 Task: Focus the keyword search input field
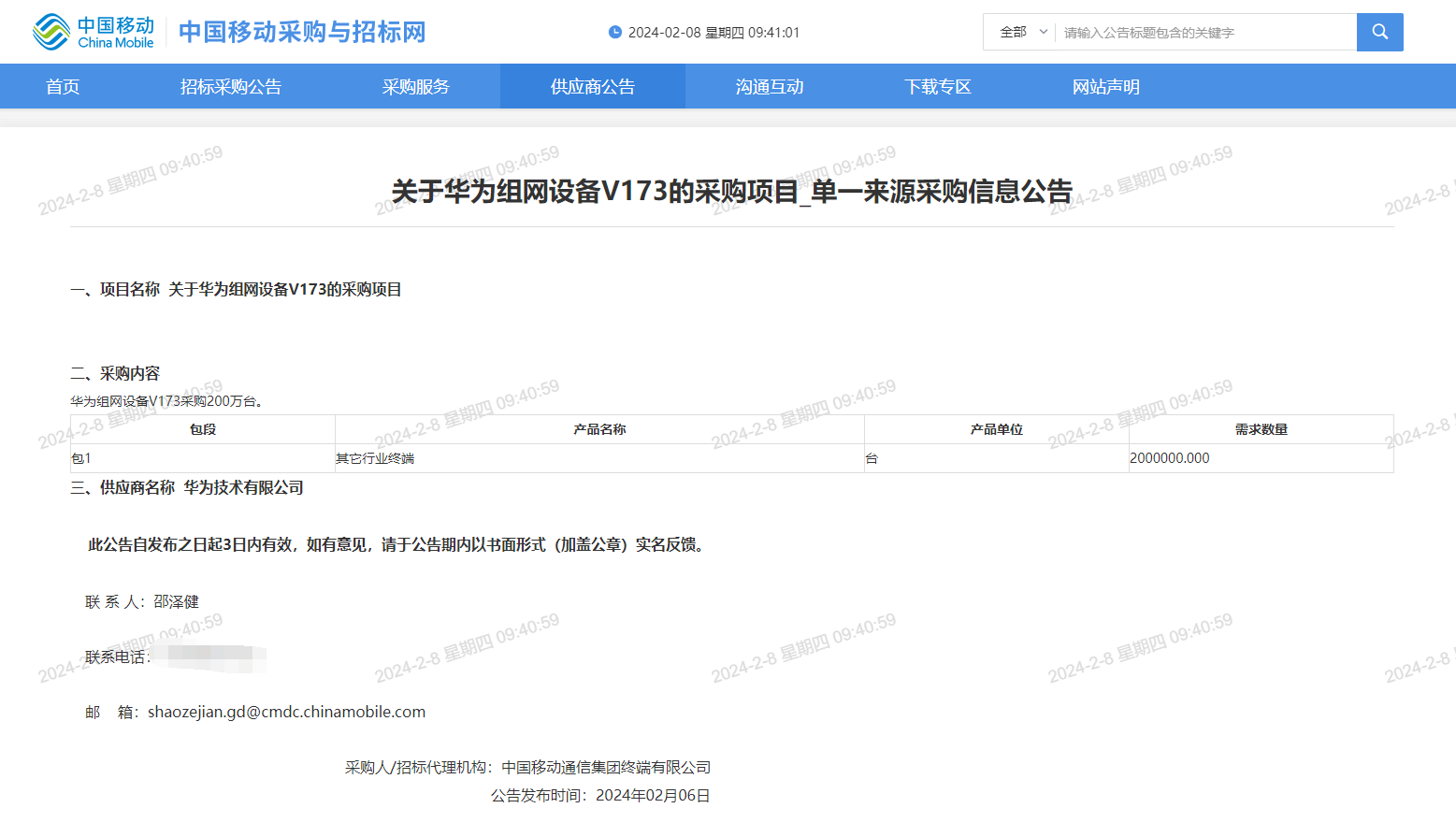pyautogui.click(x=1204, y=33)
